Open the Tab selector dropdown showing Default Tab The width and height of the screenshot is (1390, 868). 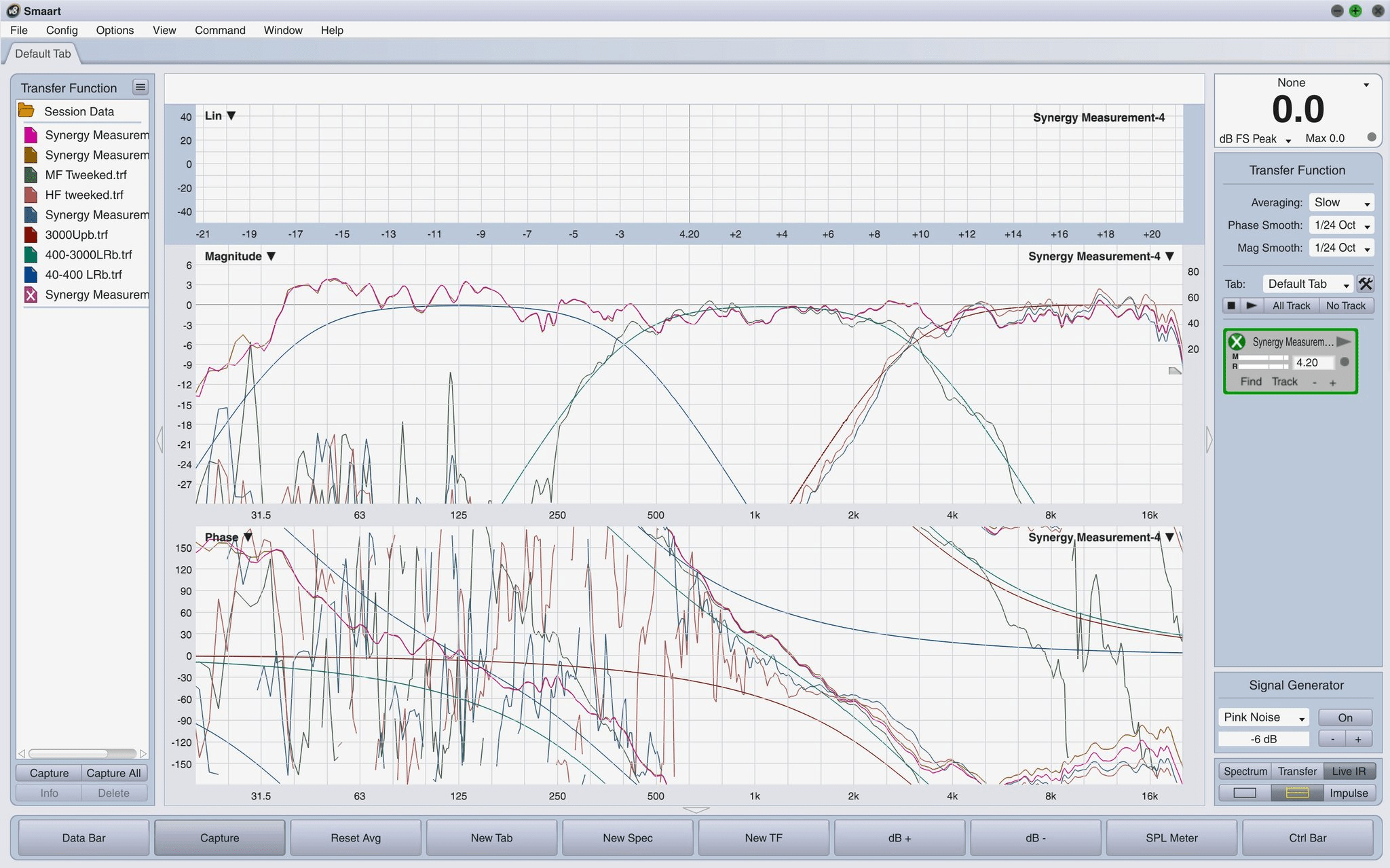1308,284
